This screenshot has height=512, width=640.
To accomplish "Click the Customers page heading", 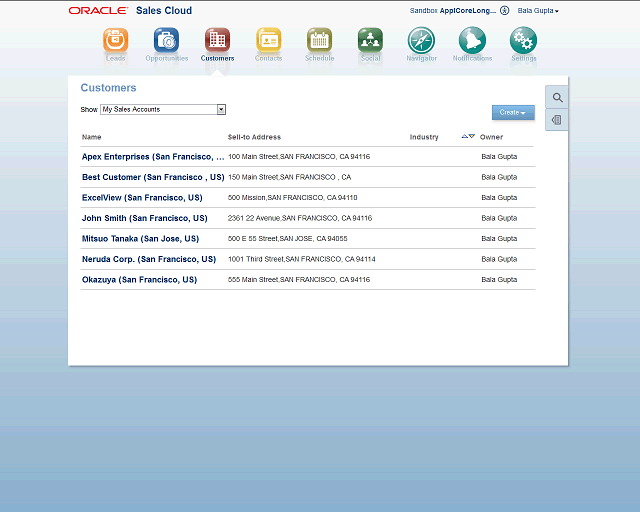I will point(109,88).
